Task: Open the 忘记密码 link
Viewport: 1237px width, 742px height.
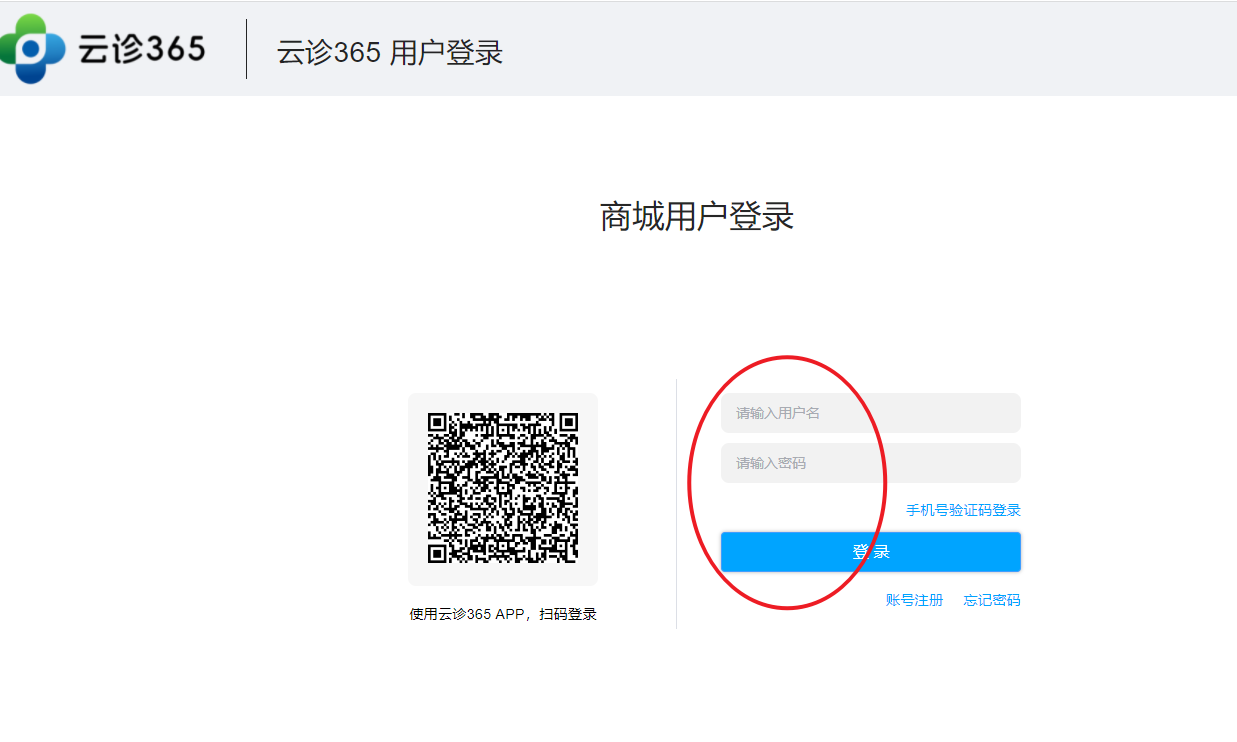Action: pos(992,600)
